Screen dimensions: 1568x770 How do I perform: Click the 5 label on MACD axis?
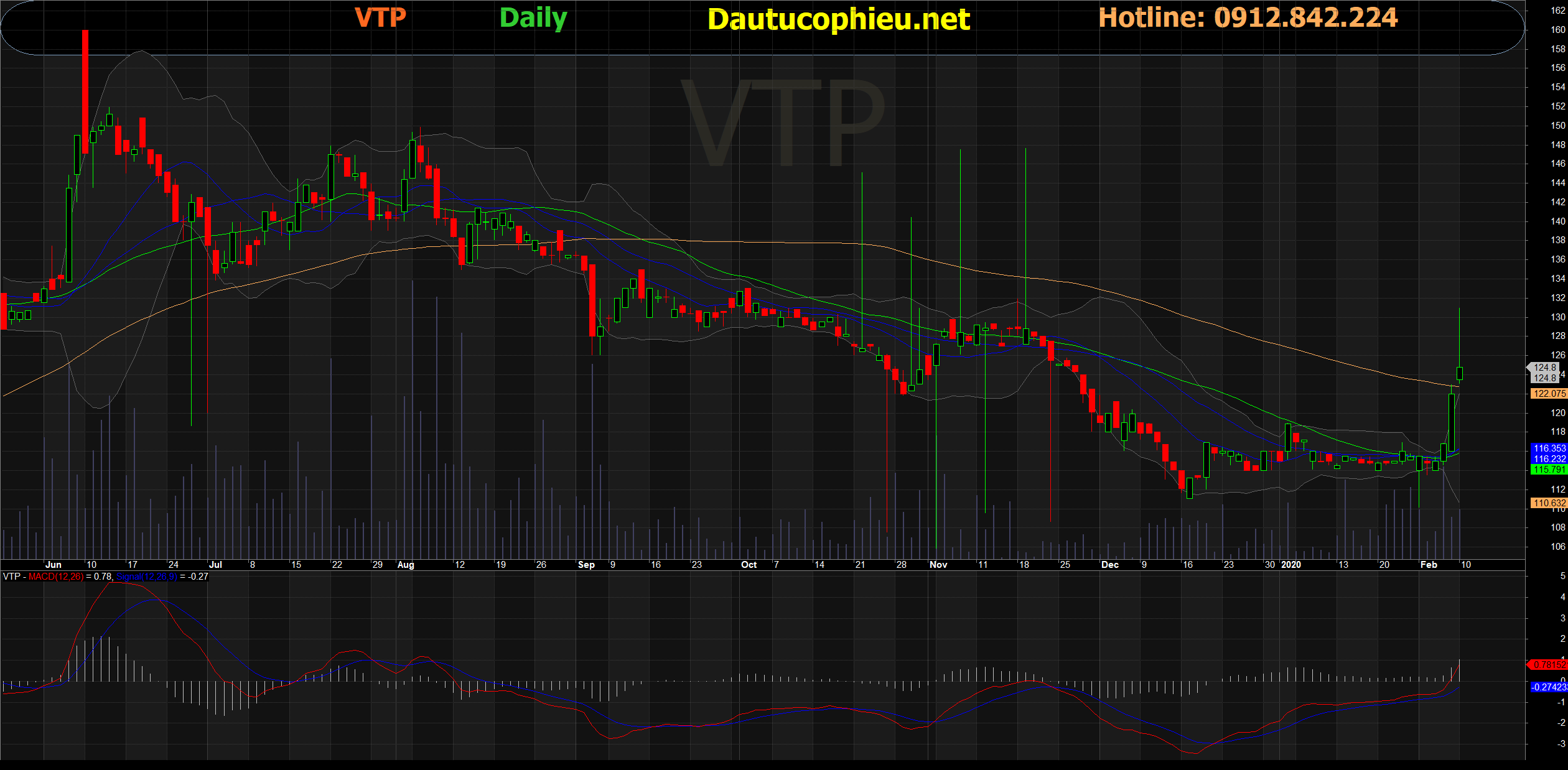[1562, 576]
